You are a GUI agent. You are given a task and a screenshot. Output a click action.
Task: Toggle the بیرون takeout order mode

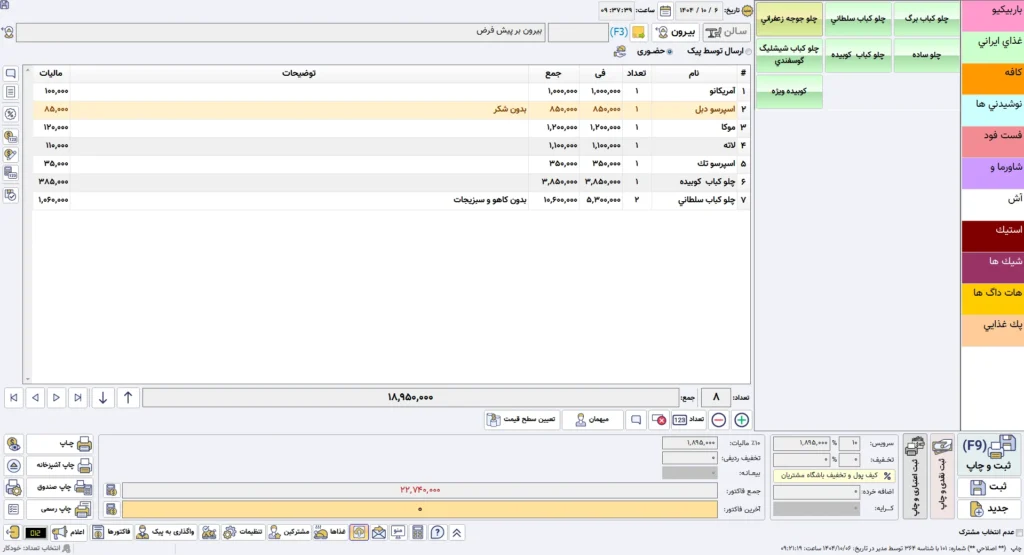676,32
